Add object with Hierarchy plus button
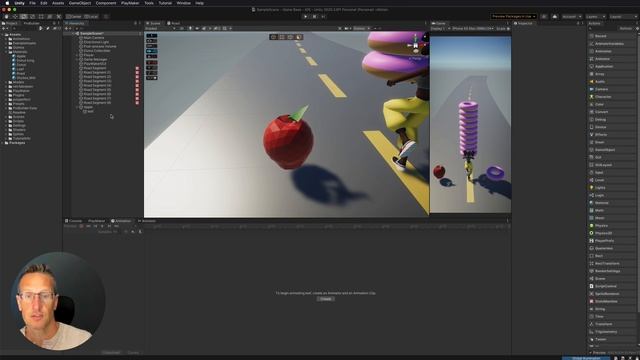This screenshot has width=640, height=360. 67,29
